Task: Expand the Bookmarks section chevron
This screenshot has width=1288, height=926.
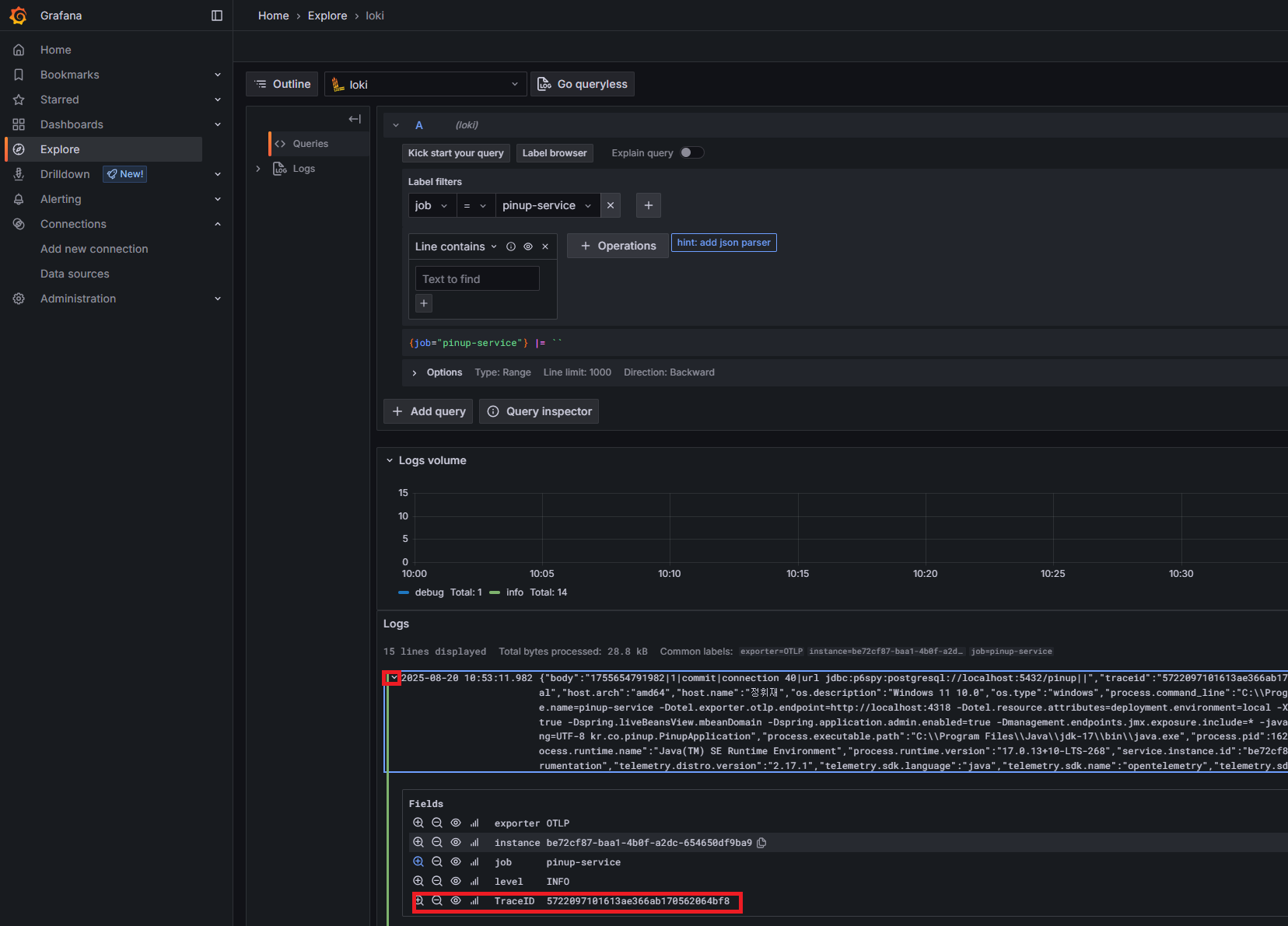Action: pyautogui.click(x=218, y=75)
